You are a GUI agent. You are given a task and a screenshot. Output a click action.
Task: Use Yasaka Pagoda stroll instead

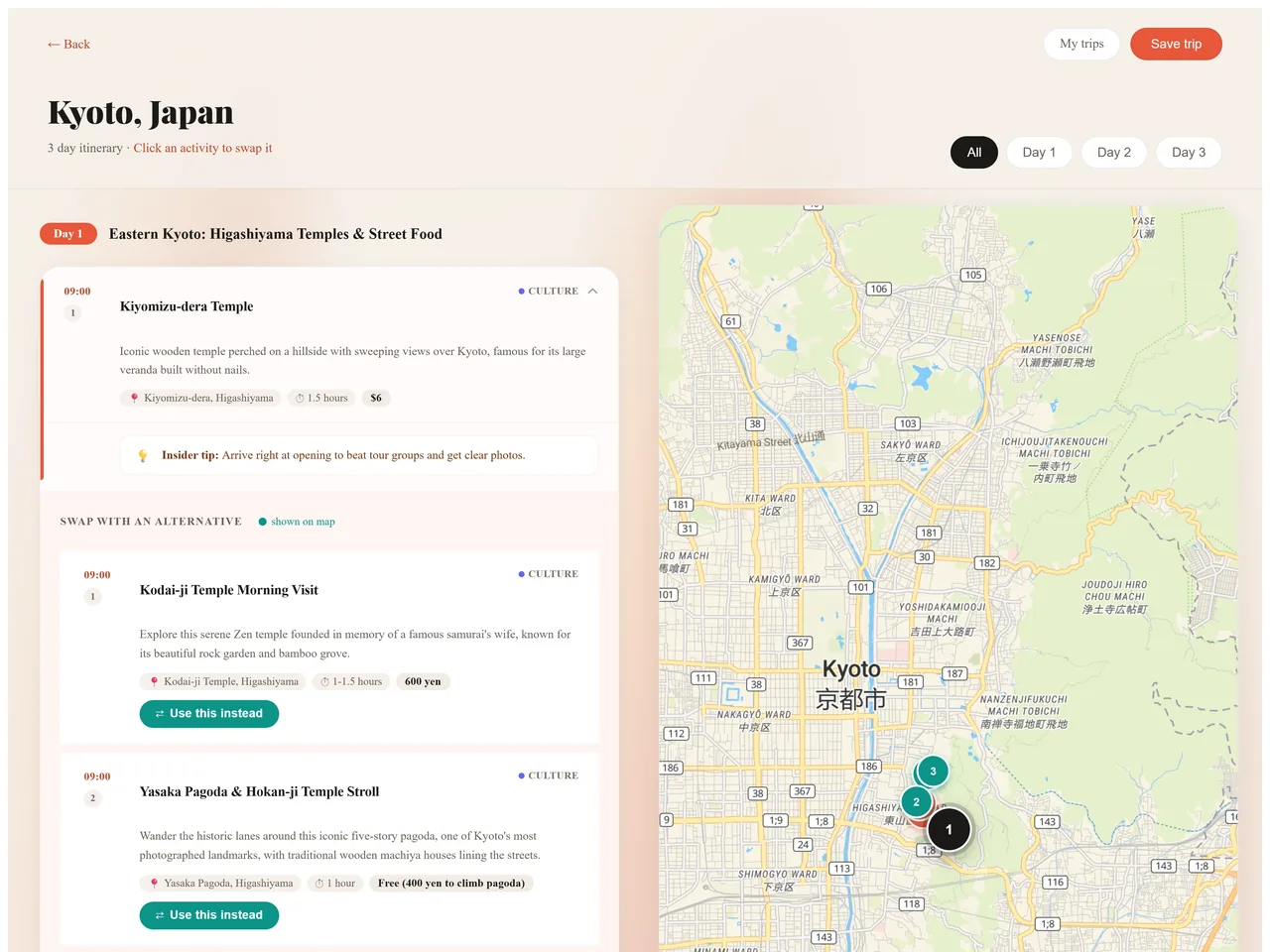(209, 915)
